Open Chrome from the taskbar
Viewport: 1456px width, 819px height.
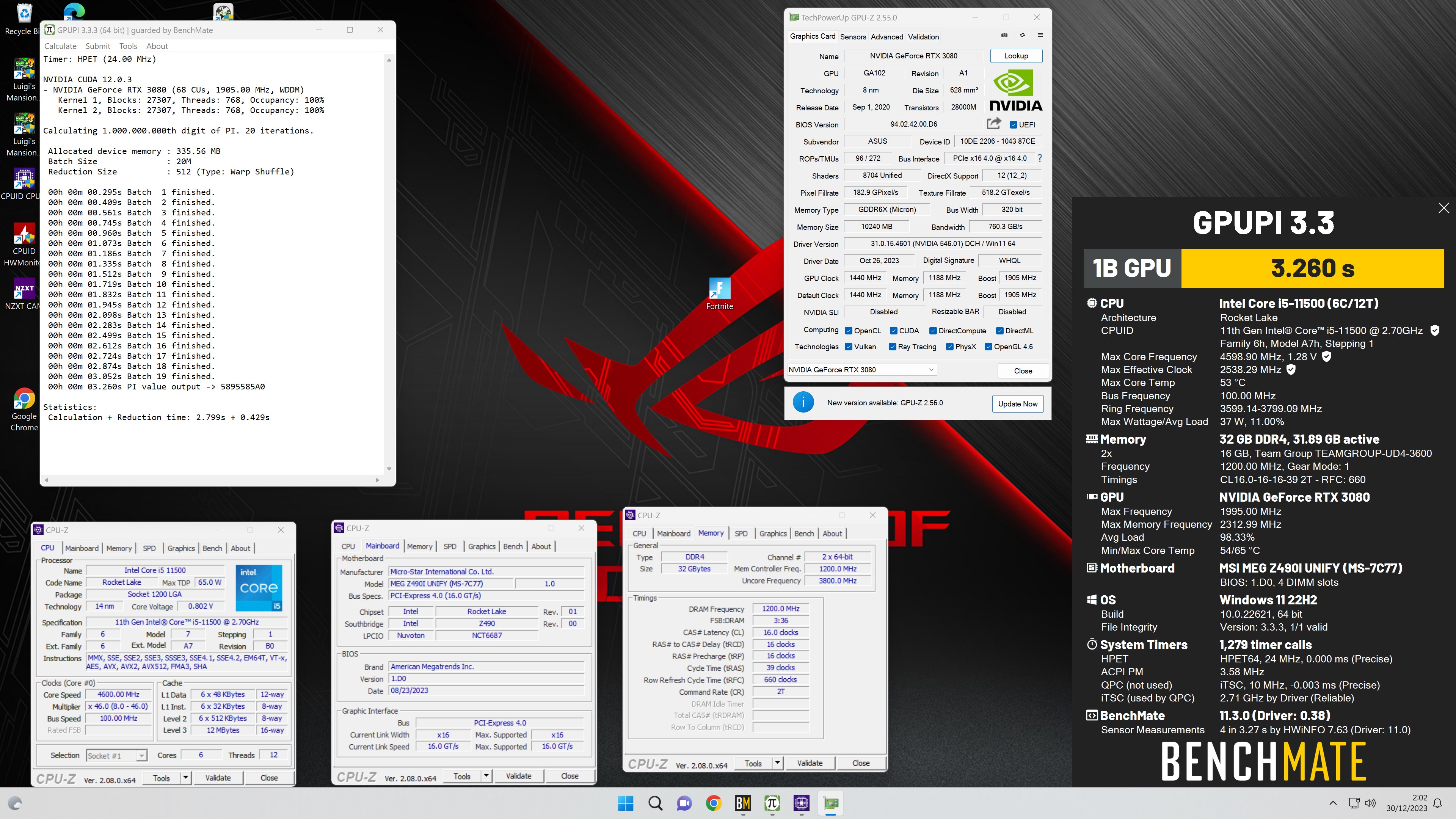(714, 803)
